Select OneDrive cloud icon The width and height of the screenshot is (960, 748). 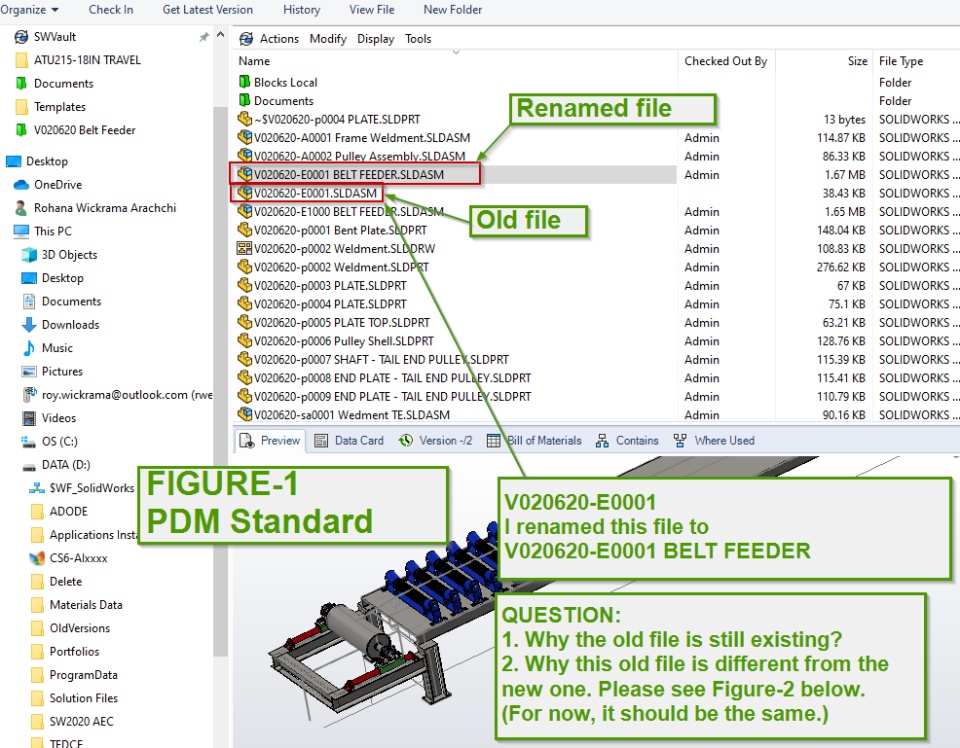(21, 185)
